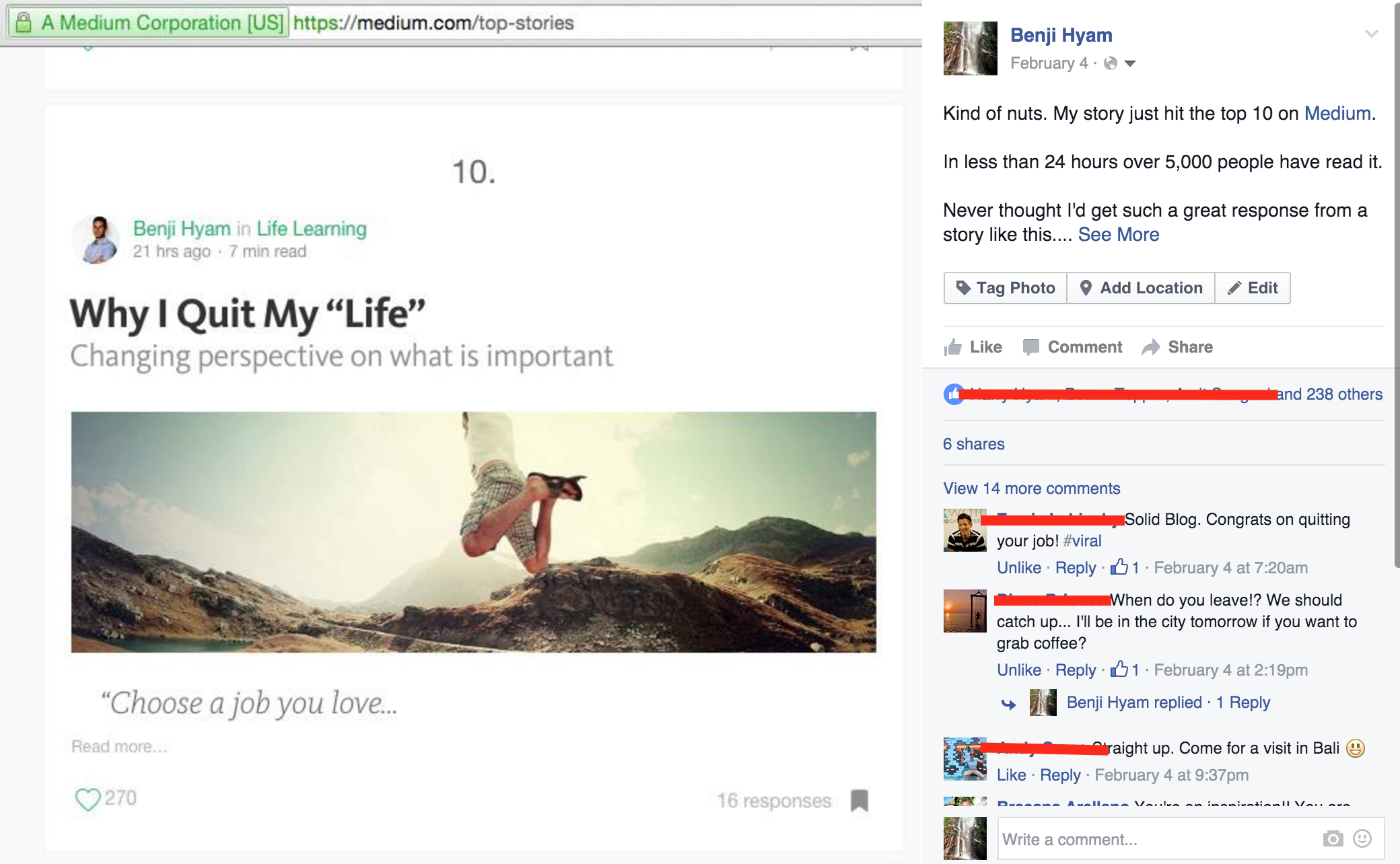Share the Facebook post
Image resolution: width=1400 pixels, height=864 pixels.
[x=1178, y=347]
